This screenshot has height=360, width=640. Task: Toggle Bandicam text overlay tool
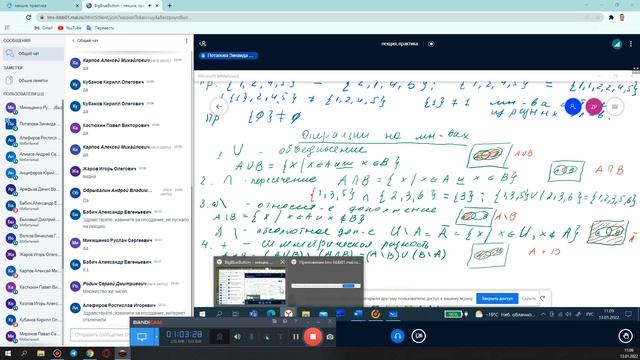281,337
